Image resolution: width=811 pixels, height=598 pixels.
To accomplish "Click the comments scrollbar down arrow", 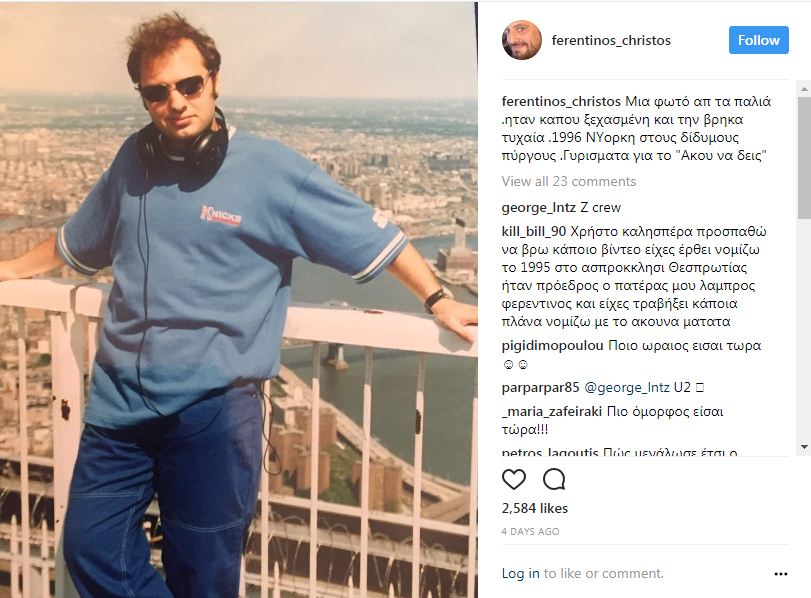I will click(804, 447).
